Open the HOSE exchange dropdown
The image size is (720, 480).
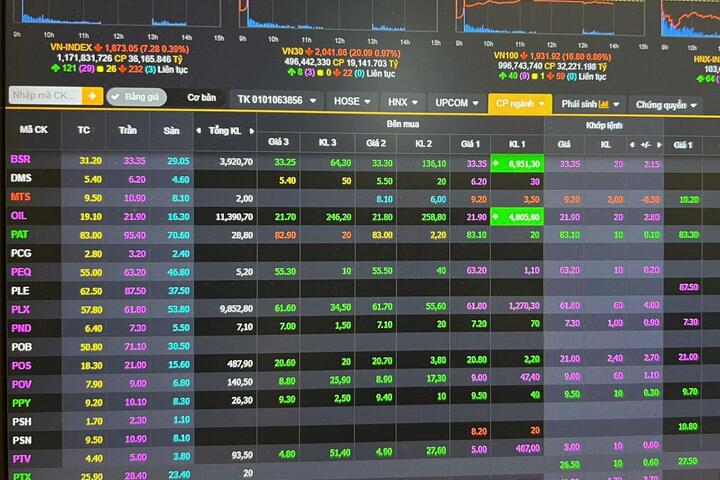click(353, 101)
